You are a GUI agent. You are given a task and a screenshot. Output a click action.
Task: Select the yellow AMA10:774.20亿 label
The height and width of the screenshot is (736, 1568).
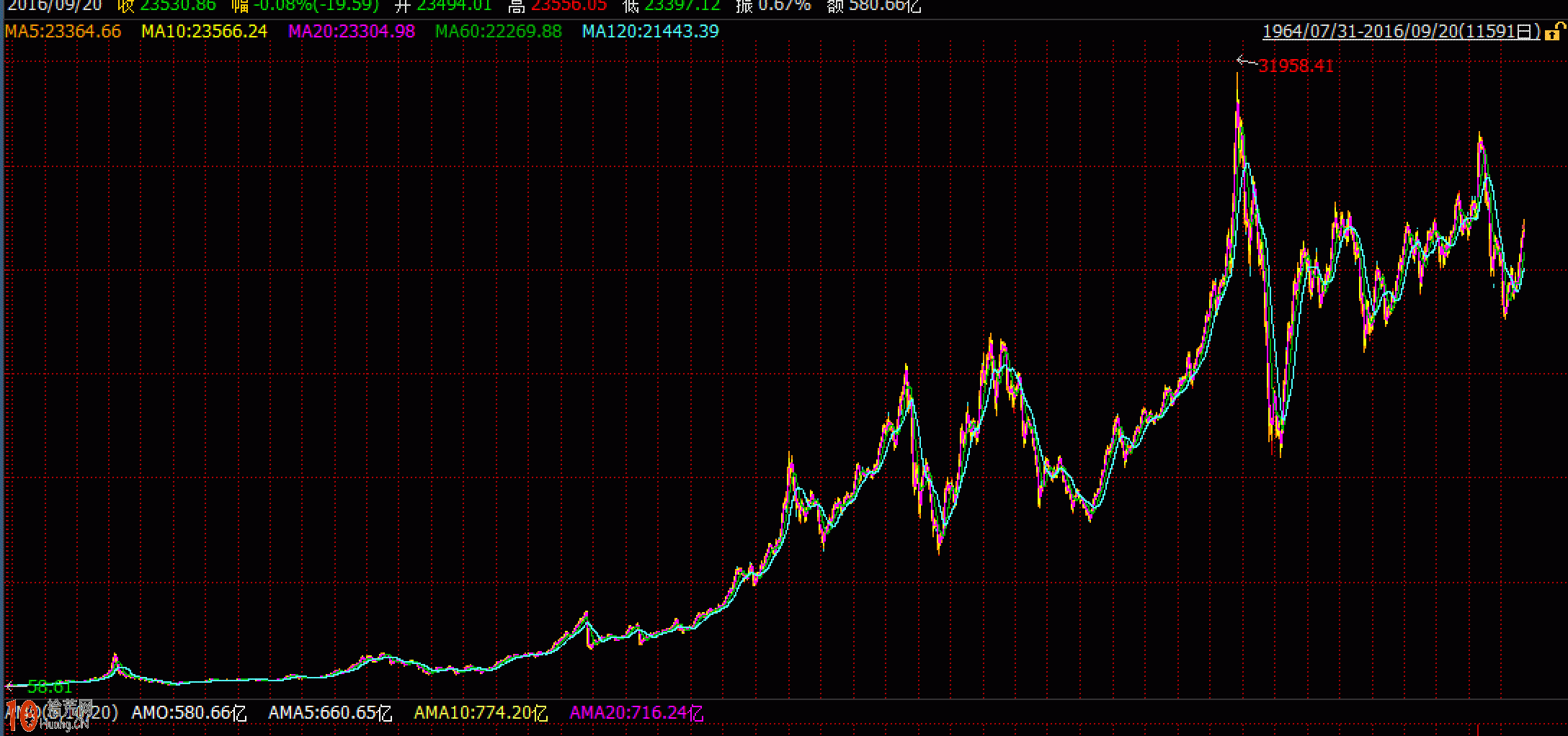(481, 713)
